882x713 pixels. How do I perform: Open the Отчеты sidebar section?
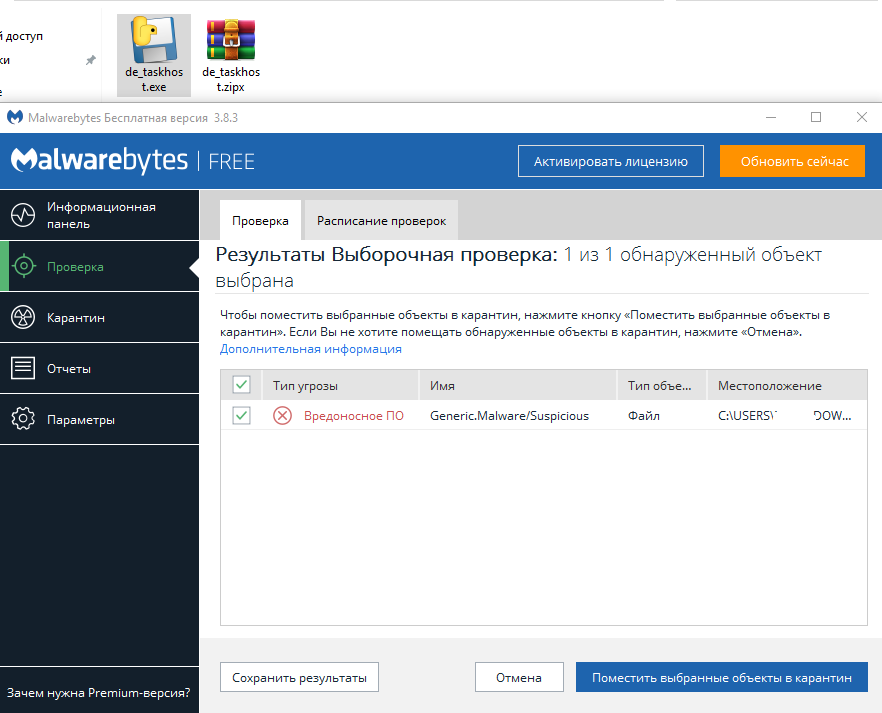coord(100,368)
